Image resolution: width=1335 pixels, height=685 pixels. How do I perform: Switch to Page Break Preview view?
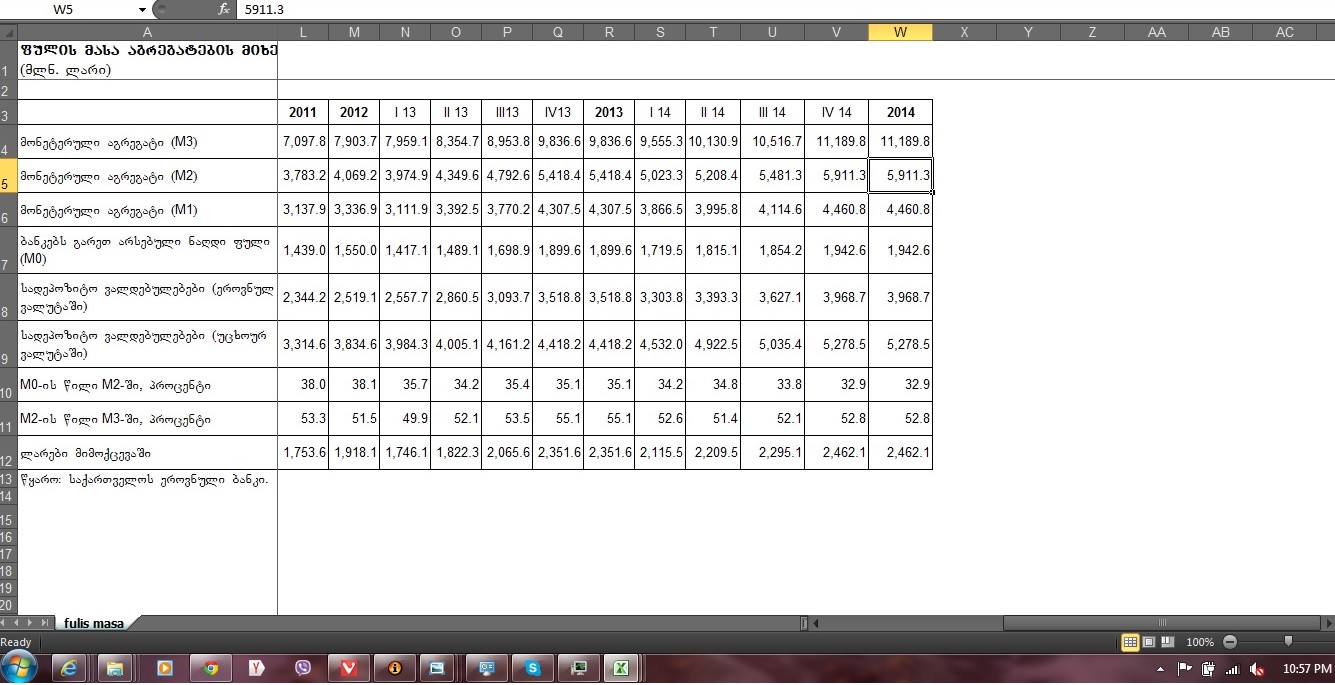point(1167,642)
